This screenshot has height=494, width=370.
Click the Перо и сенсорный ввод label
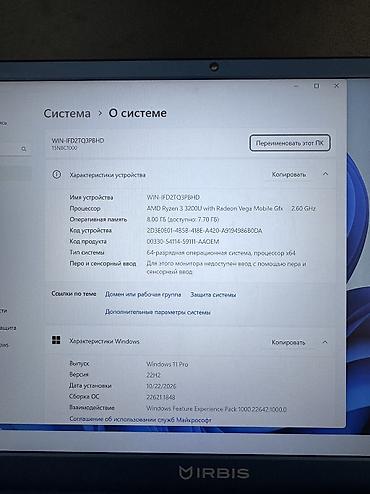103,264
